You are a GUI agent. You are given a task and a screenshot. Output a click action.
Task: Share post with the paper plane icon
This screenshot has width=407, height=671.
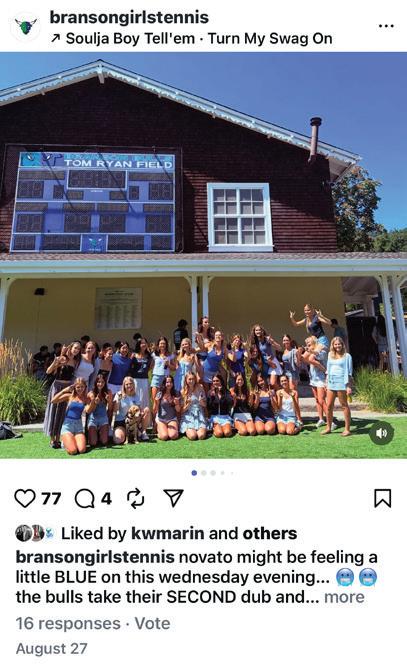(174, 498)
